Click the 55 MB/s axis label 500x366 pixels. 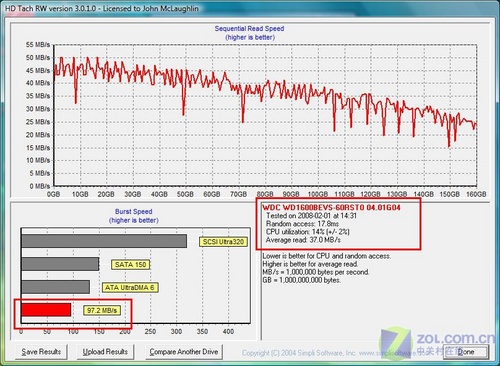38,45
